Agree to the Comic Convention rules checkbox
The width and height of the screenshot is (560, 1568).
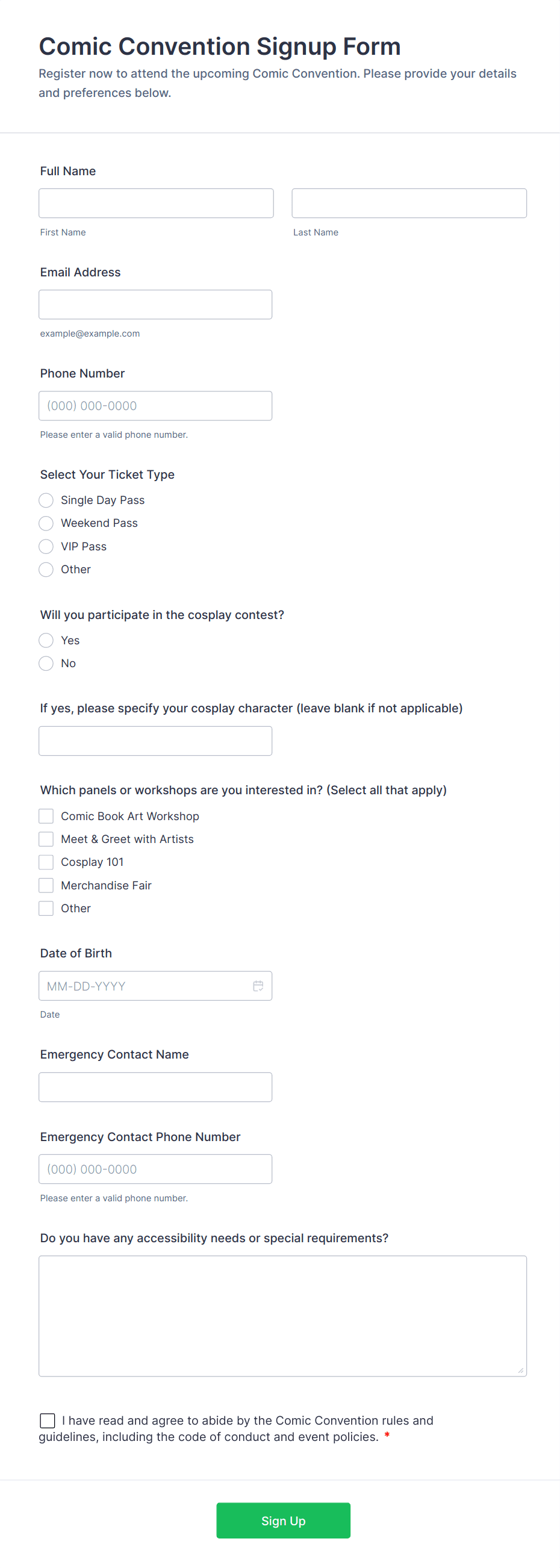point(48,1420)
